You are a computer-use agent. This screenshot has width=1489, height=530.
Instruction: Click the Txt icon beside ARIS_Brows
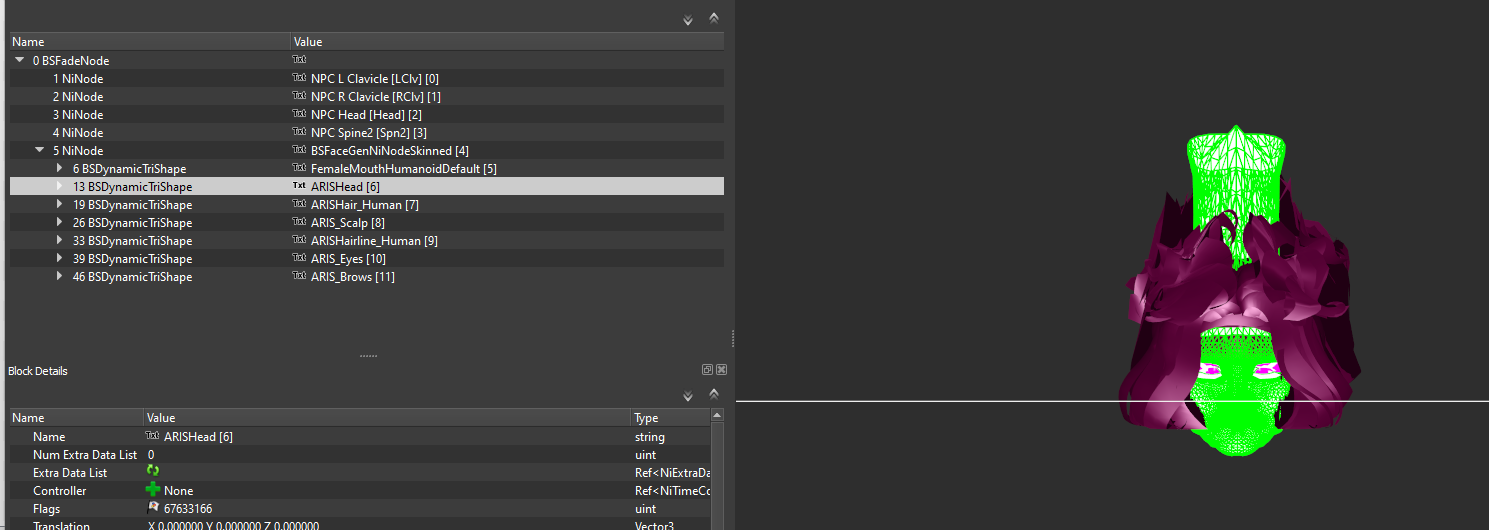coord(299,276)
